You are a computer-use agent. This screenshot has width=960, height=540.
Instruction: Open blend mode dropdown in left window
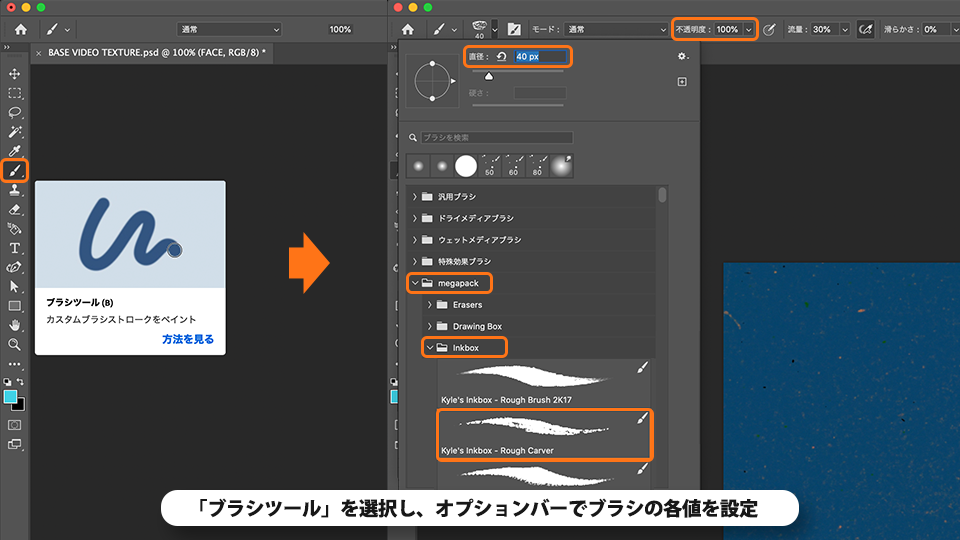click(x=229, y=29)
